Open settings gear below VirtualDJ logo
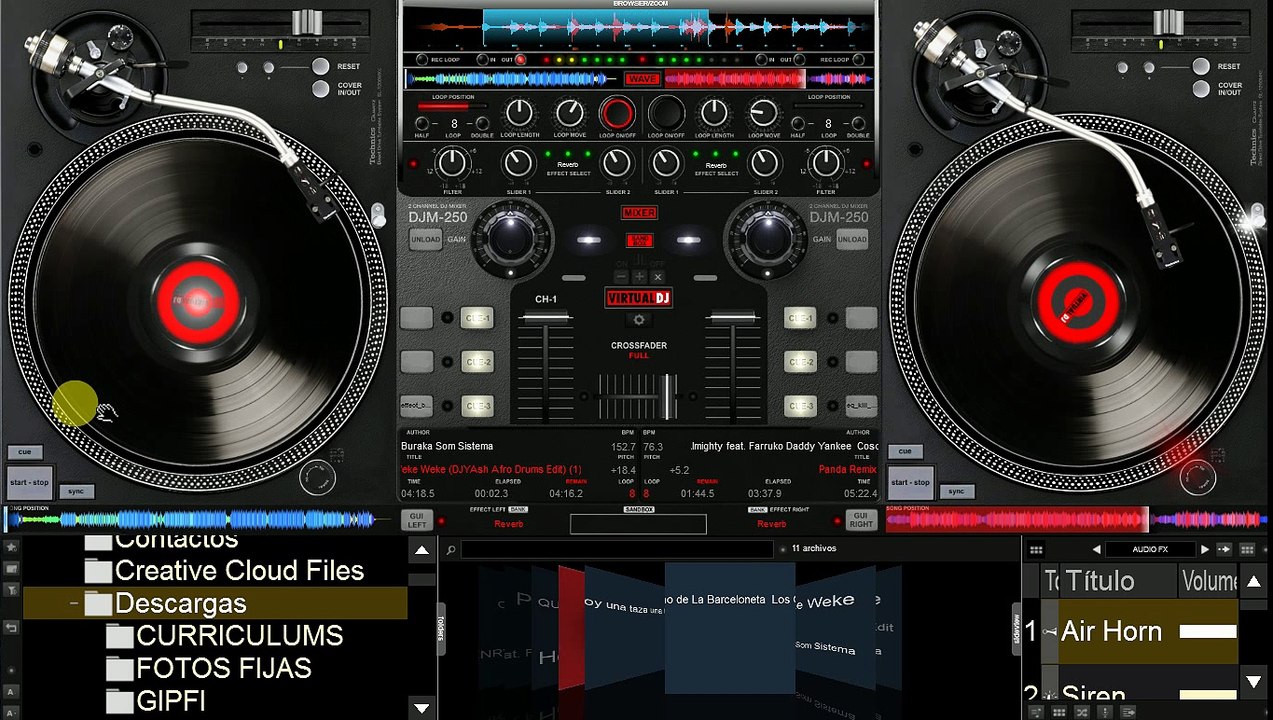The height and width of the screenshot is (720, 1273). pos(639,320)
